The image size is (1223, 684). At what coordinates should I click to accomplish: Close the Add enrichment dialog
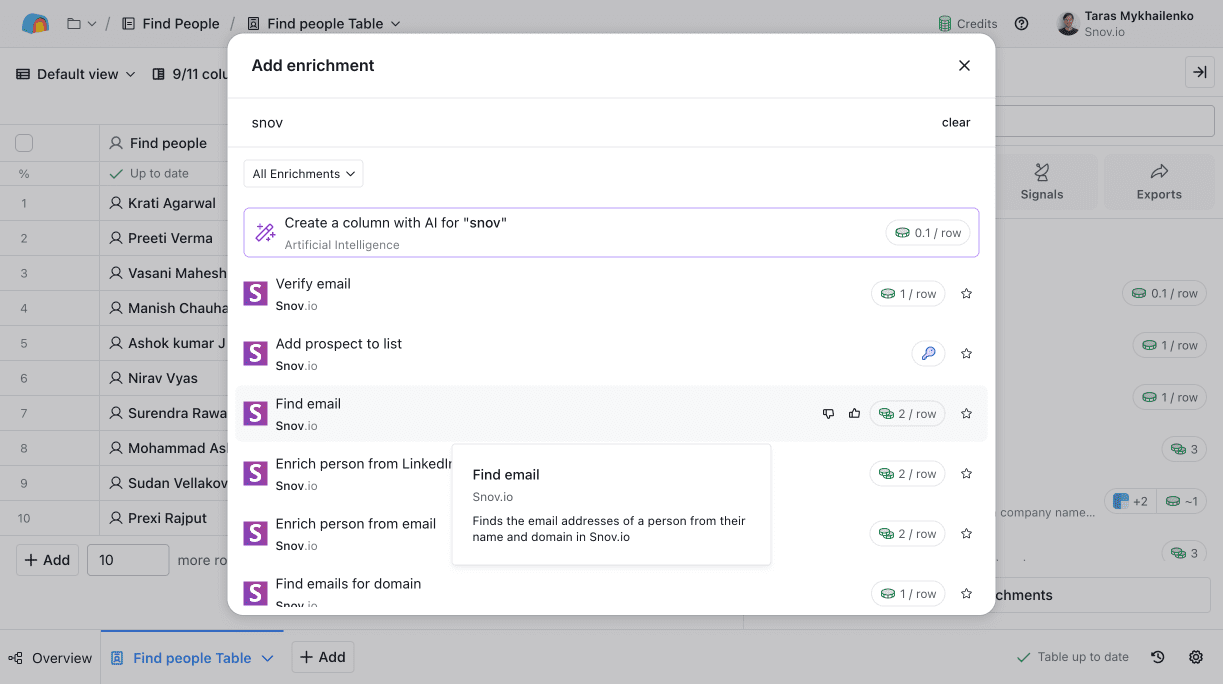[964, 65]
